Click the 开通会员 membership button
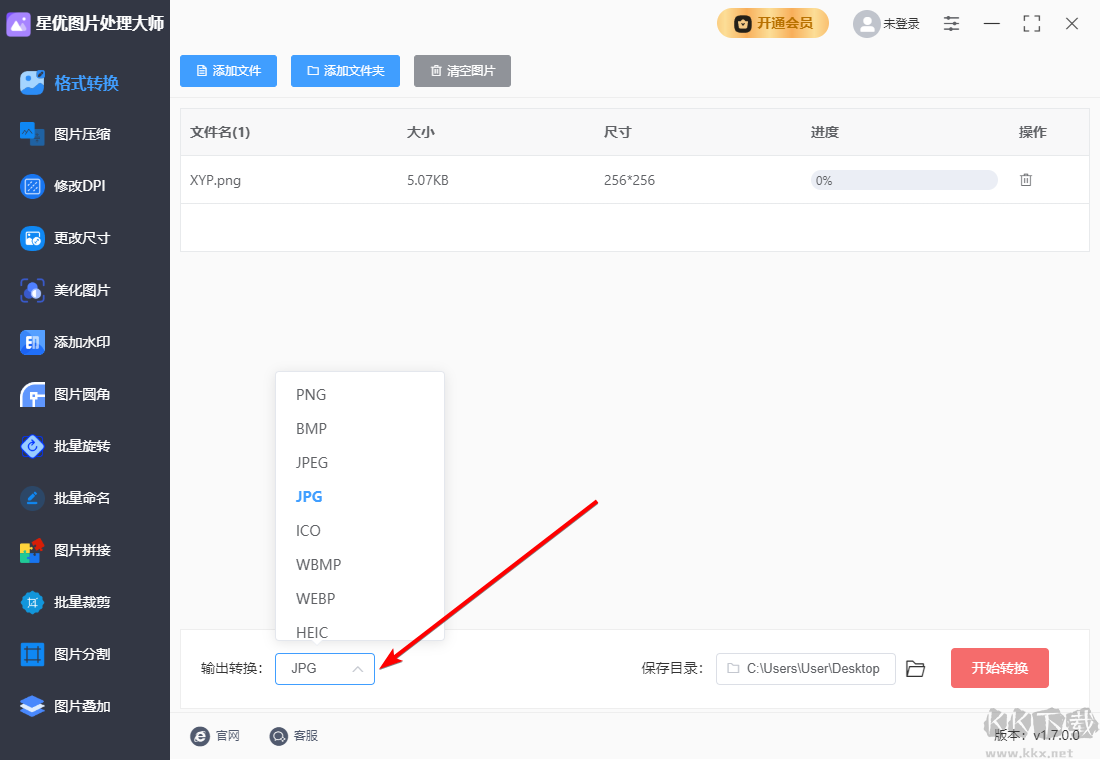Viewport: 1100px width, 760px height. (772, 22)
